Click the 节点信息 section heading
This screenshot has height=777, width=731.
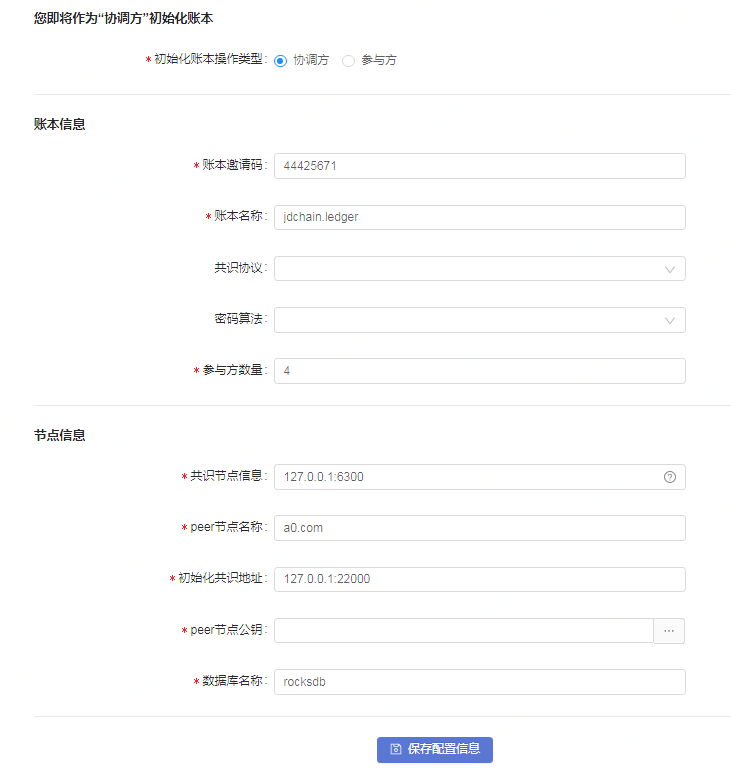pos(59,435)
